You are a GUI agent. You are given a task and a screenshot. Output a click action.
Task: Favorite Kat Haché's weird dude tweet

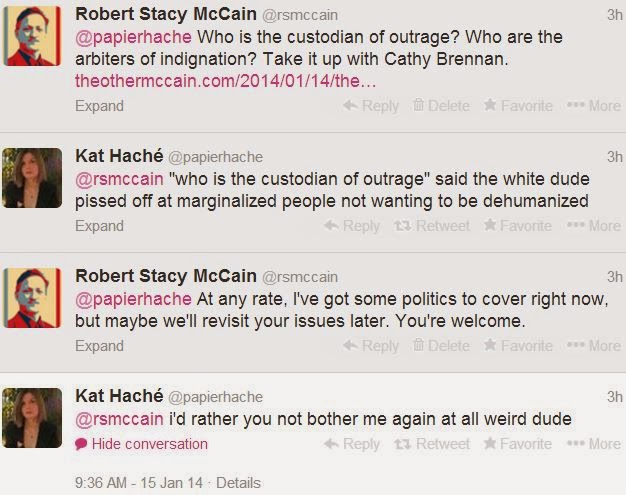pos(518,444)
